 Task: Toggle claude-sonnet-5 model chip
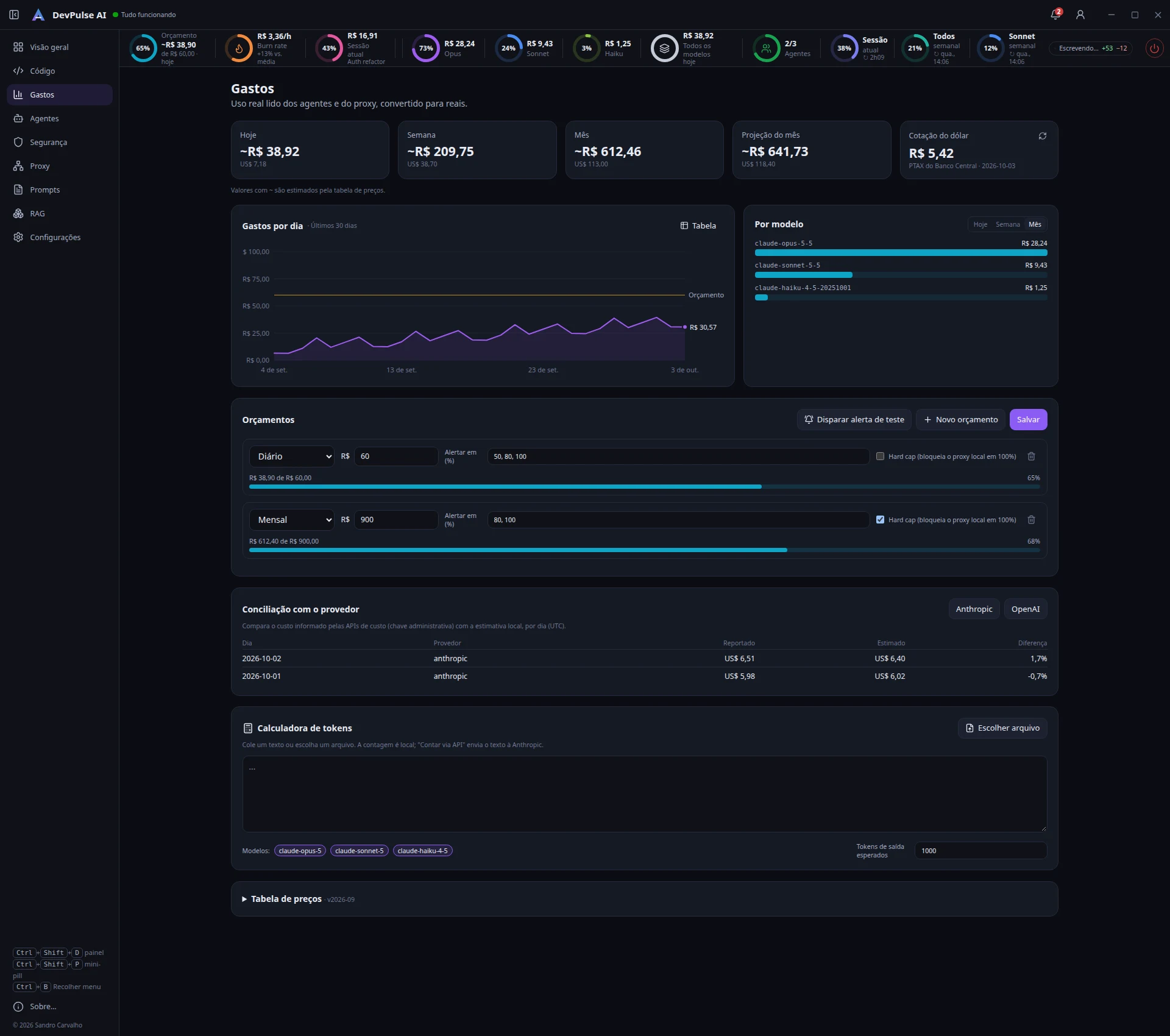point(360,851)
